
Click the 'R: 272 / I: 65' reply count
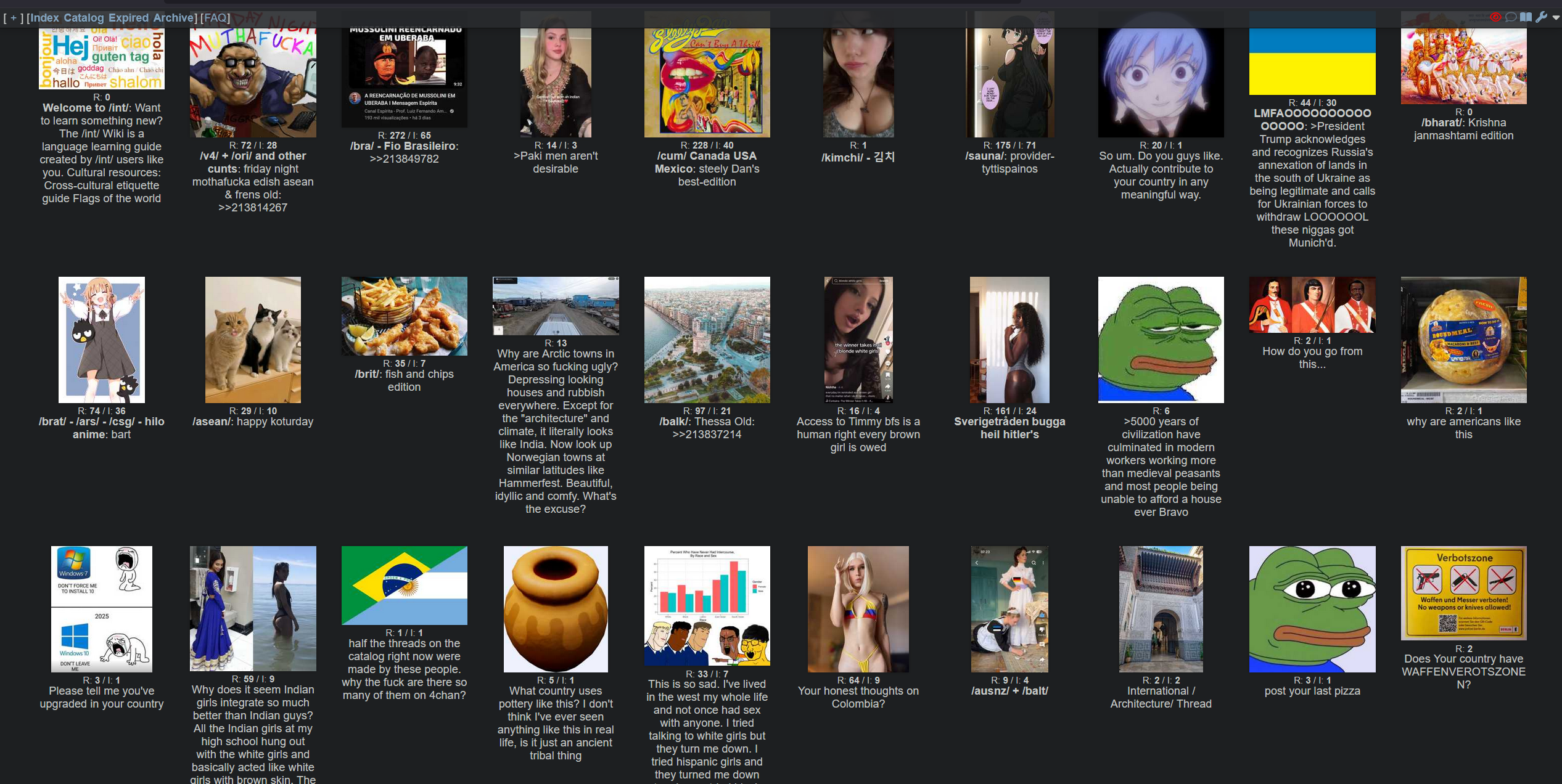coord(405,135)
